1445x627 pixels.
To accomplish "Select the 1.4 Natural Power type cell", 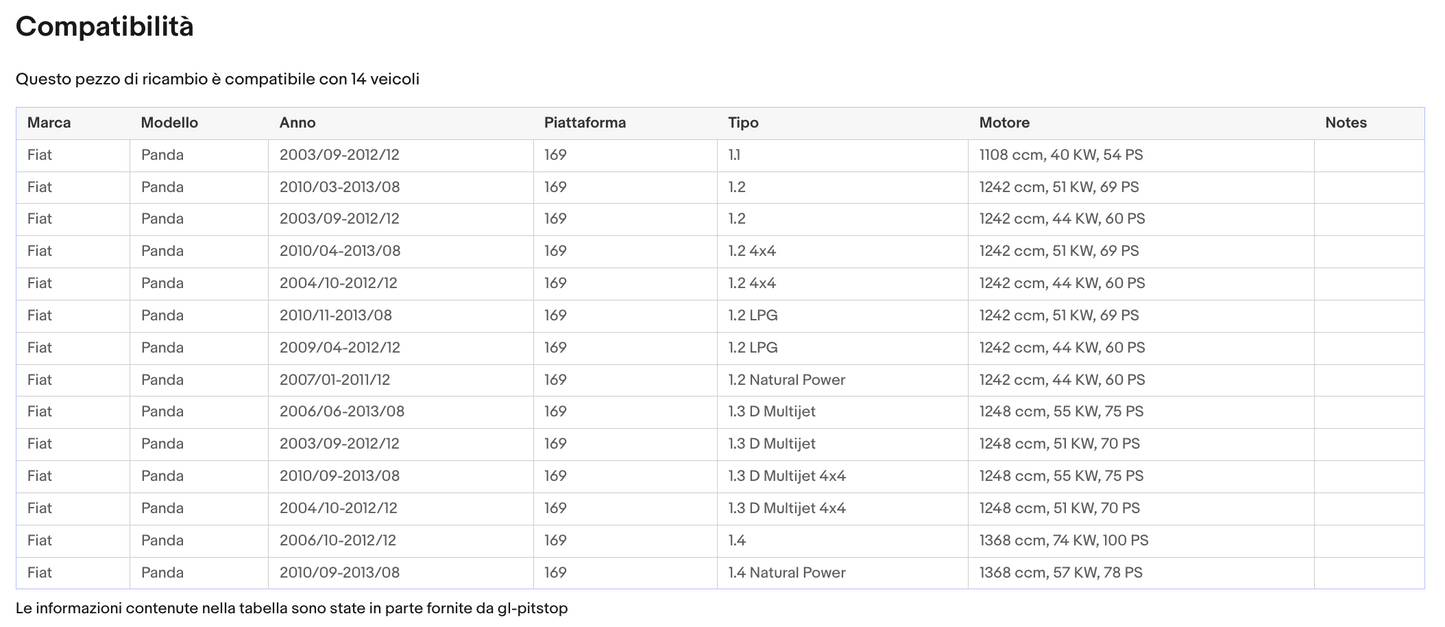I will point(786,573).
